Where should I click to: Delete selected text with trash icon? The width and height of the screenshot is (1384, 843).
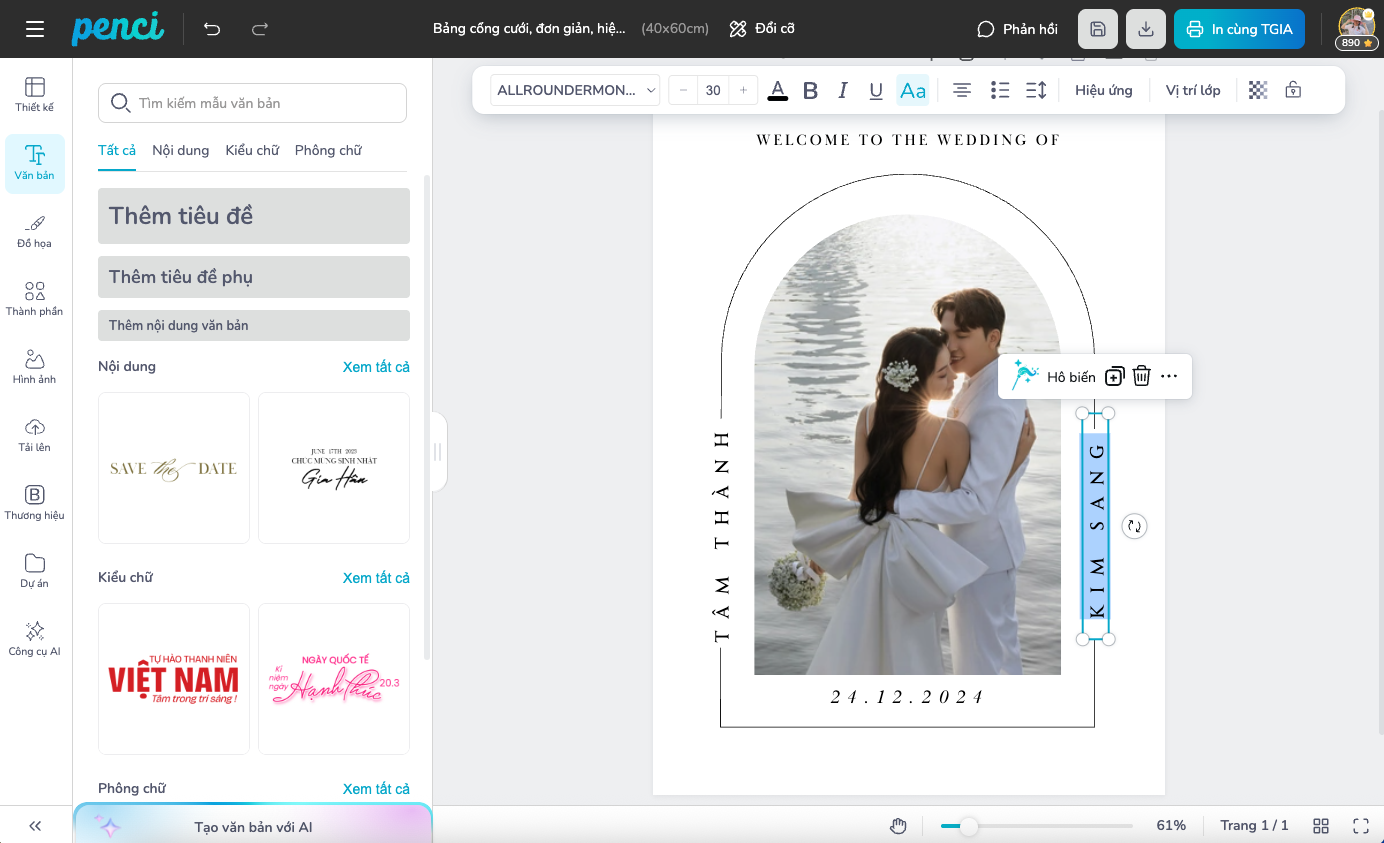tap(1142, 376)
